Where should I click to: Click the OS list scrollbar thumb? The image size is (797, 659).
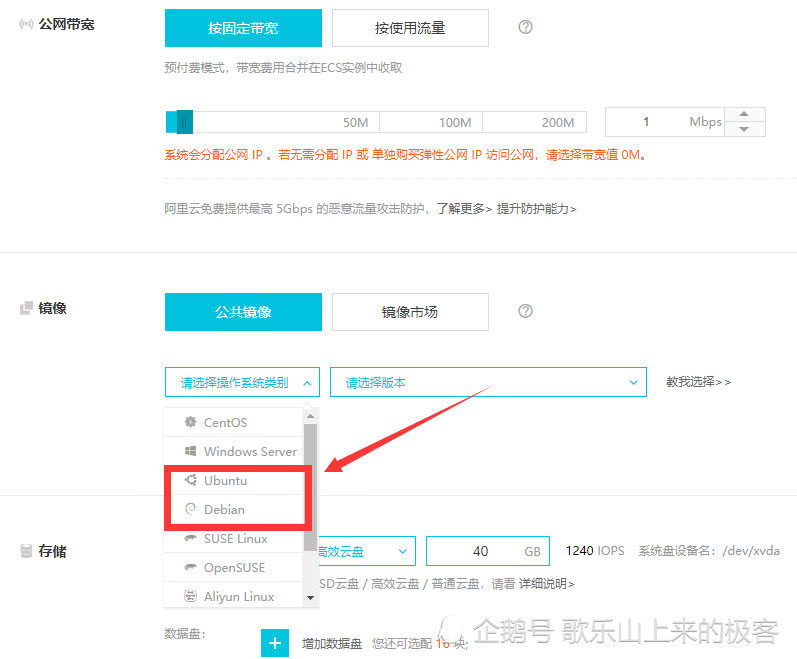(x=310, y=487)
